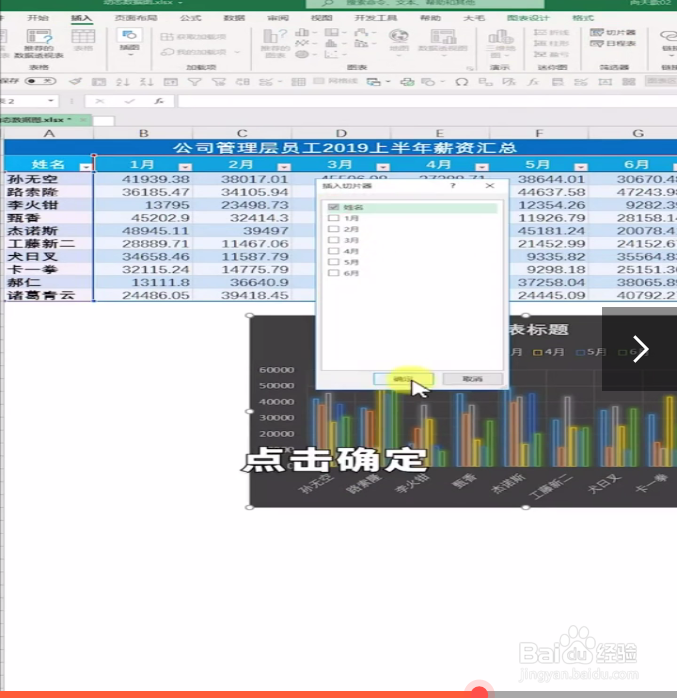Click the Help question mark in slicer dialog
This screenshot has height=698, width=677.
point(453,186)
